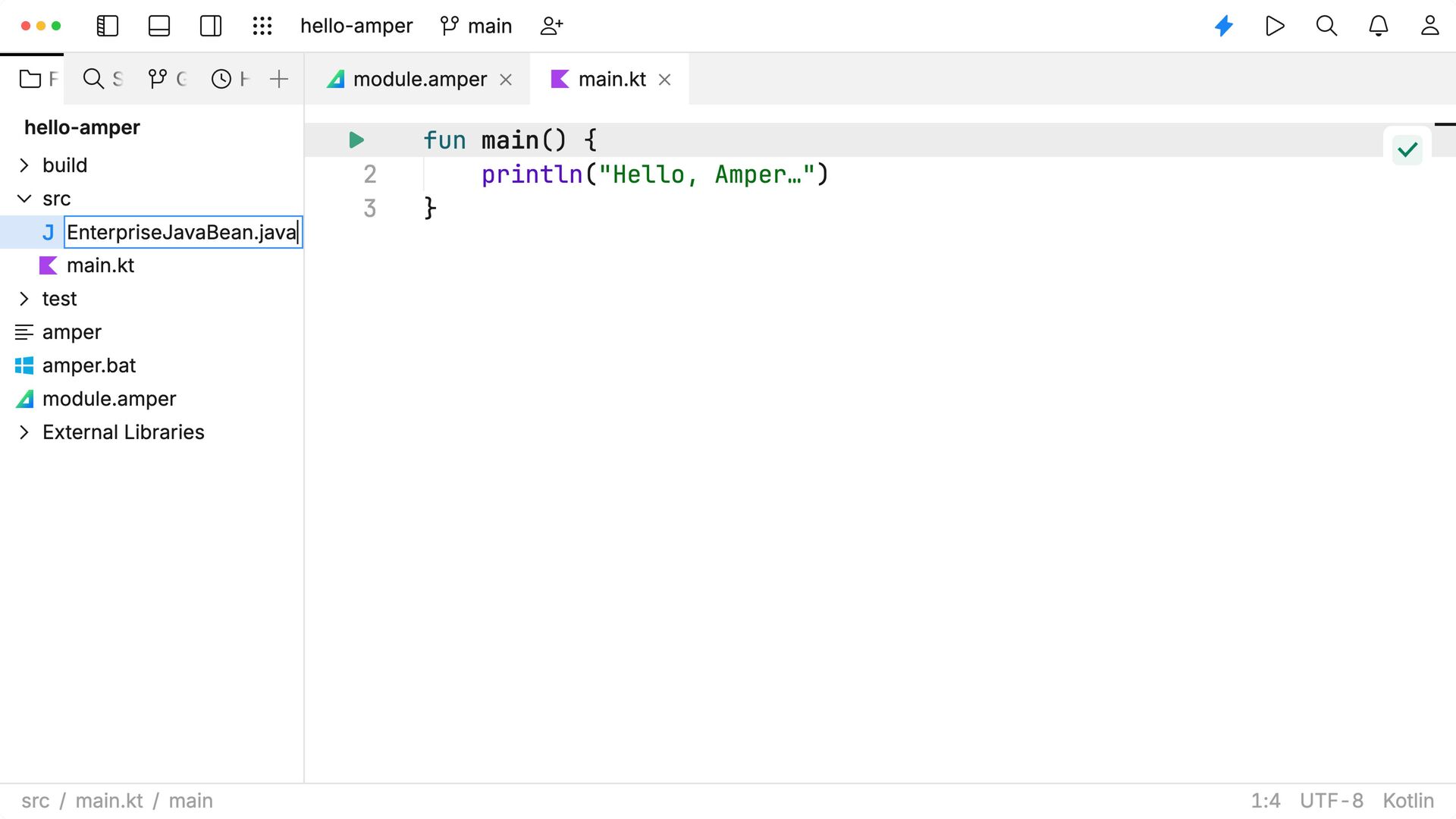Click the run gutter icon beside fun main
This screenshot has height=819, width=1456.
pos(356,140)
